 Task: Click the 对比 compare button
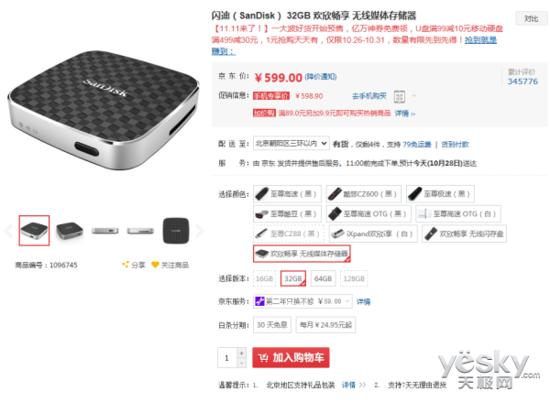(x=531, y=19)
